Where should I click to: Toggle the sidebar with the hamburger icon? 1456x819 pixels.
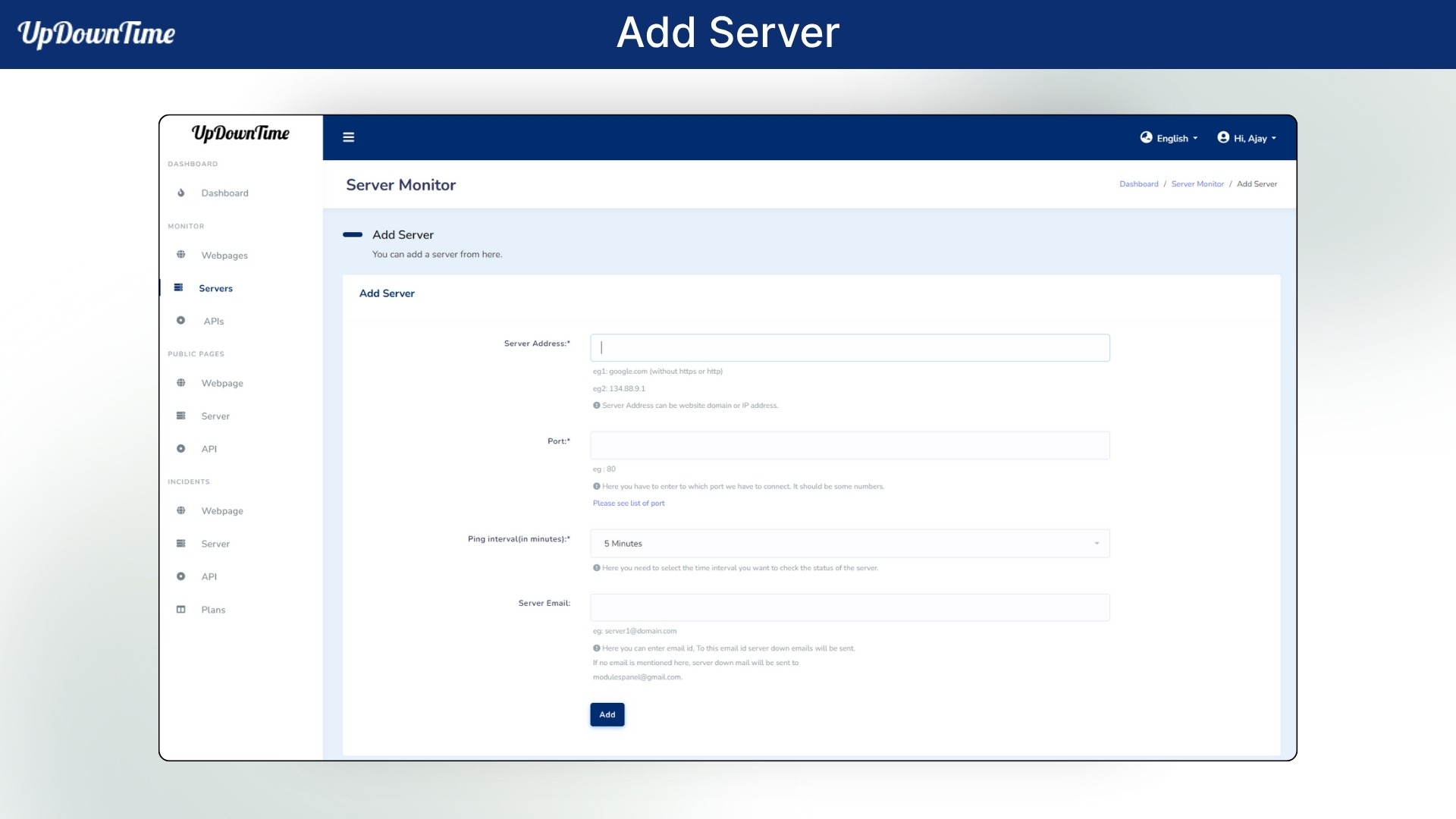349,136
